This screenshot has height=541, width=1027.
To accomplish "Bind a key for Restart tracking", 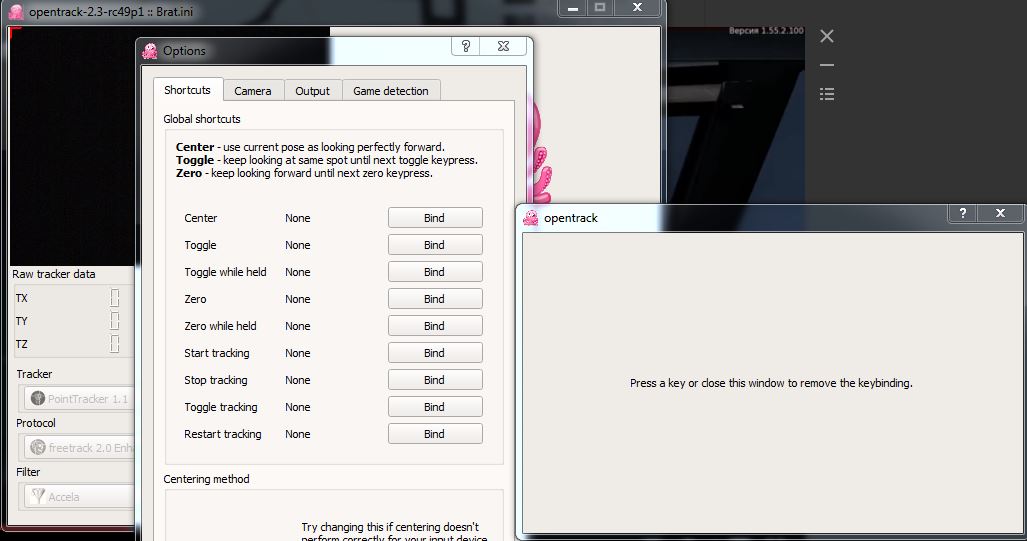I will pyautogui.click(x=435, y=434).
